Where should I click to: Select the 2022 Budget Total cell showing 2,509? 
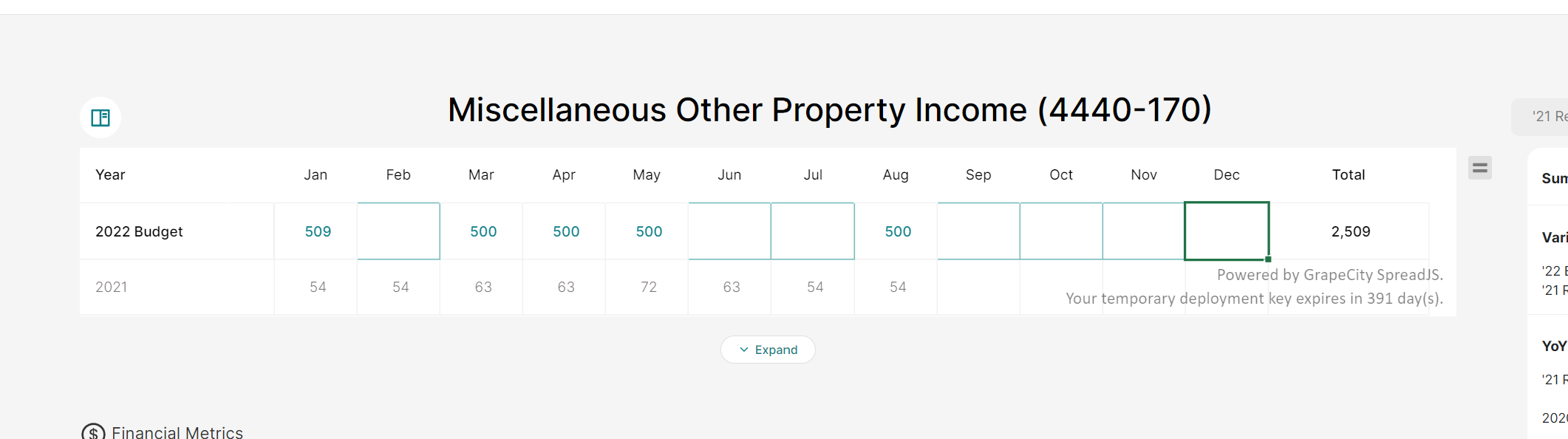click(1349, 231)
